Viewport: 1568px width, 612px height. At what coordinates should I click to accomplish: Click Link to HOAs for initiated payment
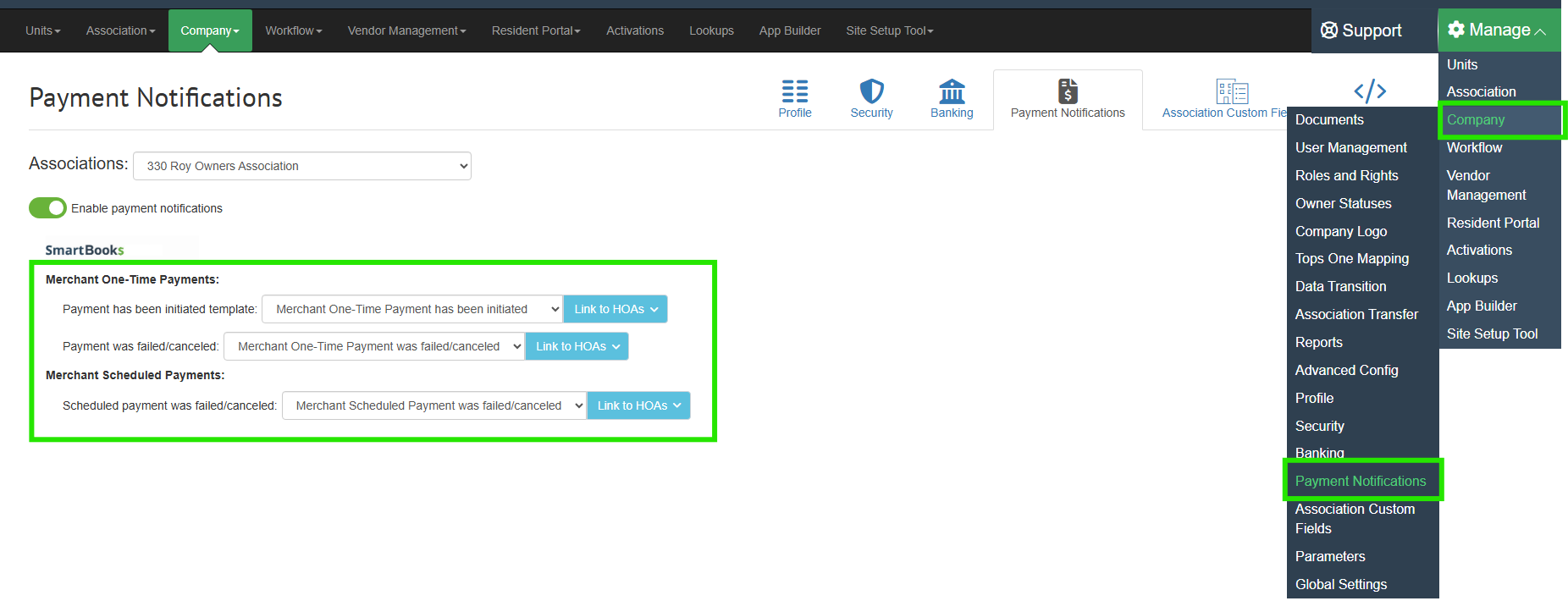pos(616,309)
